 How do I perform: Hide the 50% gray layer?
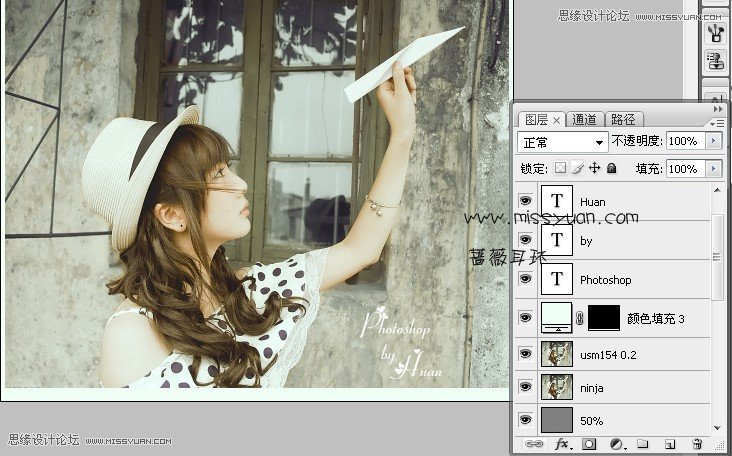click(525, 420)
